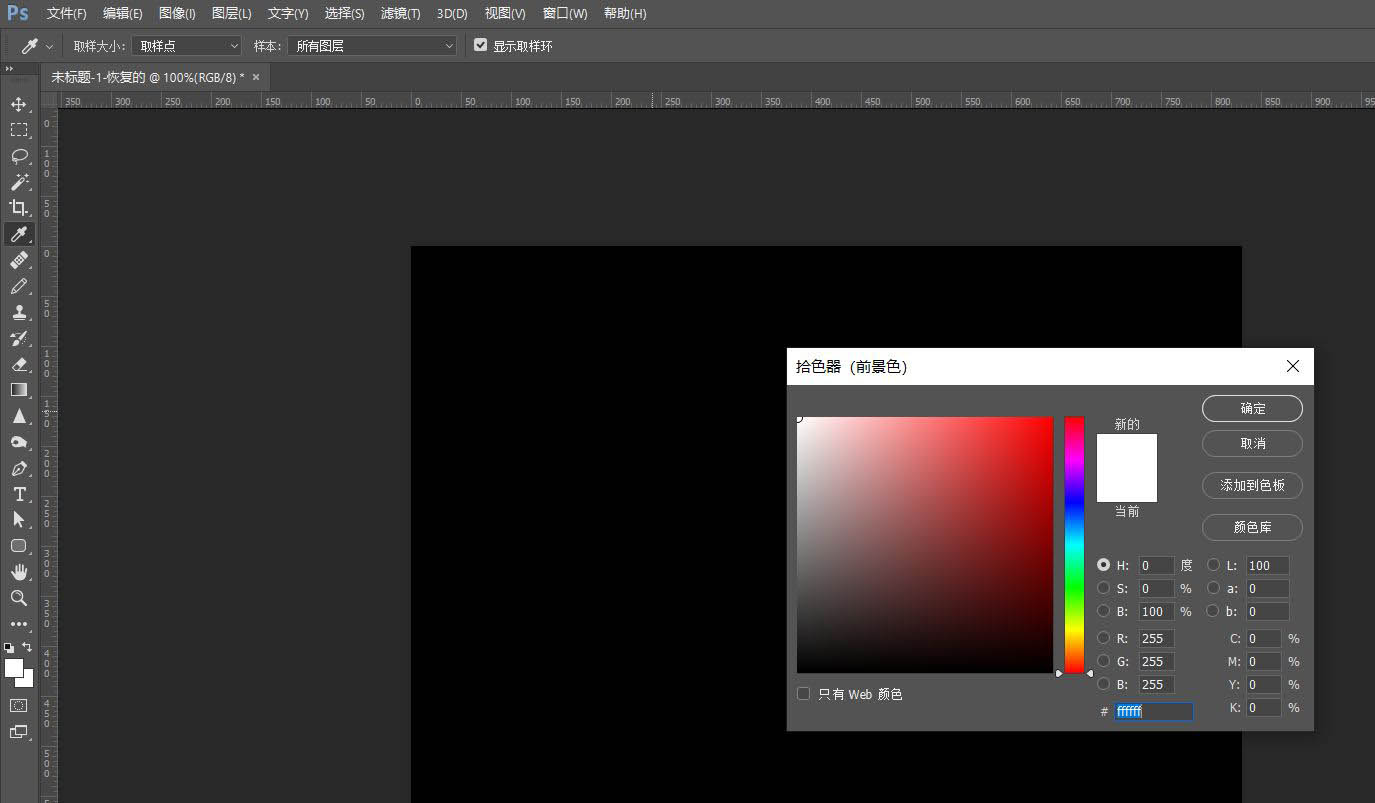Click the vertical rainbow hue slider
Image resolution: width=1375 pixels, height=803 pixels.
pyautogui.click(x=1074, y=545)
